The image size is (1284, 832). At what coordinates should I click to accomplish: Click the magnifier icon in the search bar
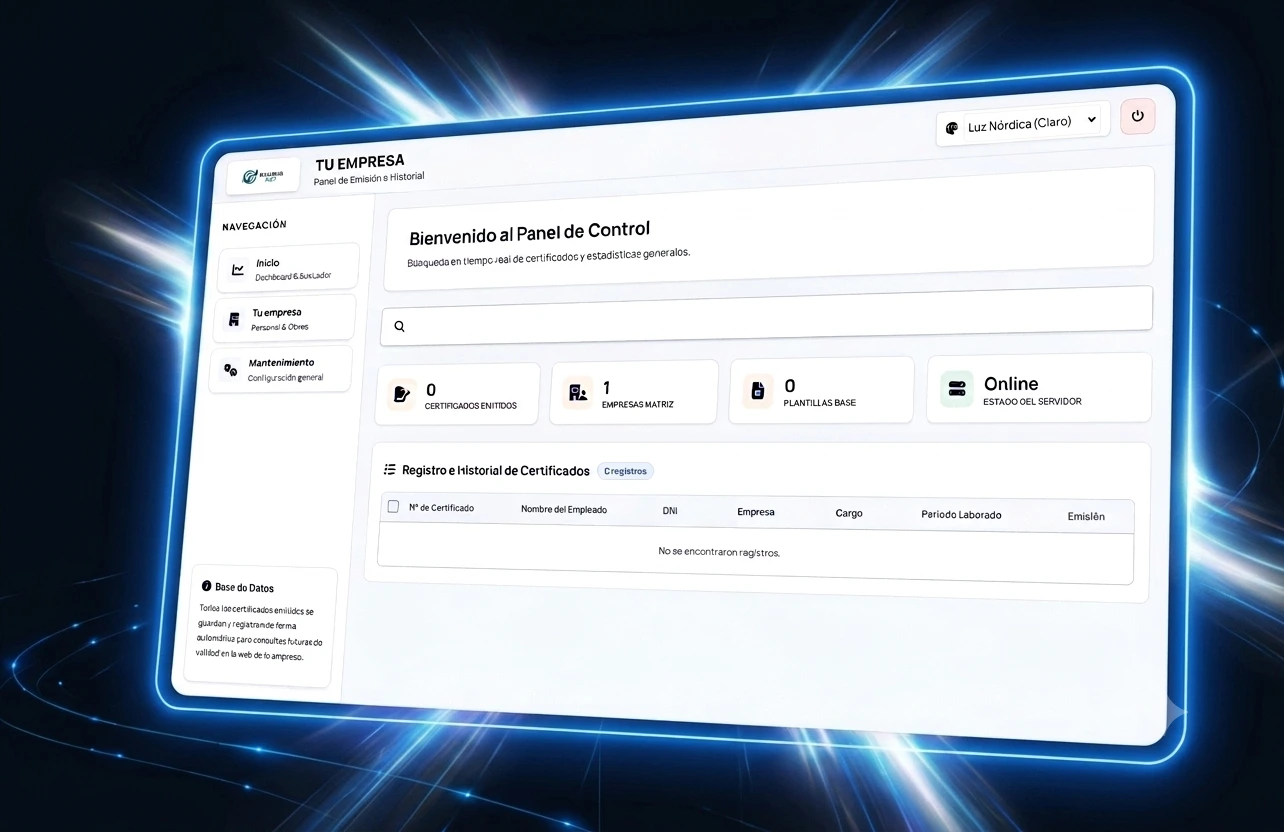399,326
